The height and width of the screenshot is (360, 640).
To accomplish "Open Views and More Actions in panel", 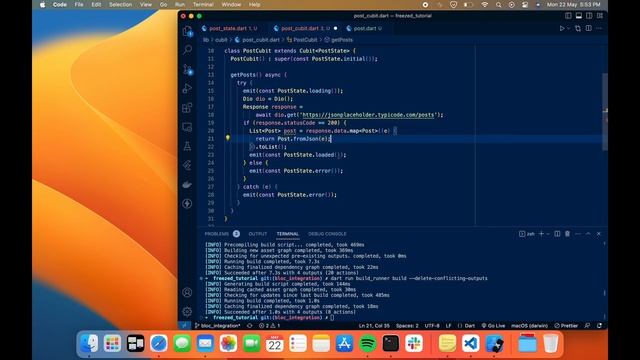I will (578, 234).
